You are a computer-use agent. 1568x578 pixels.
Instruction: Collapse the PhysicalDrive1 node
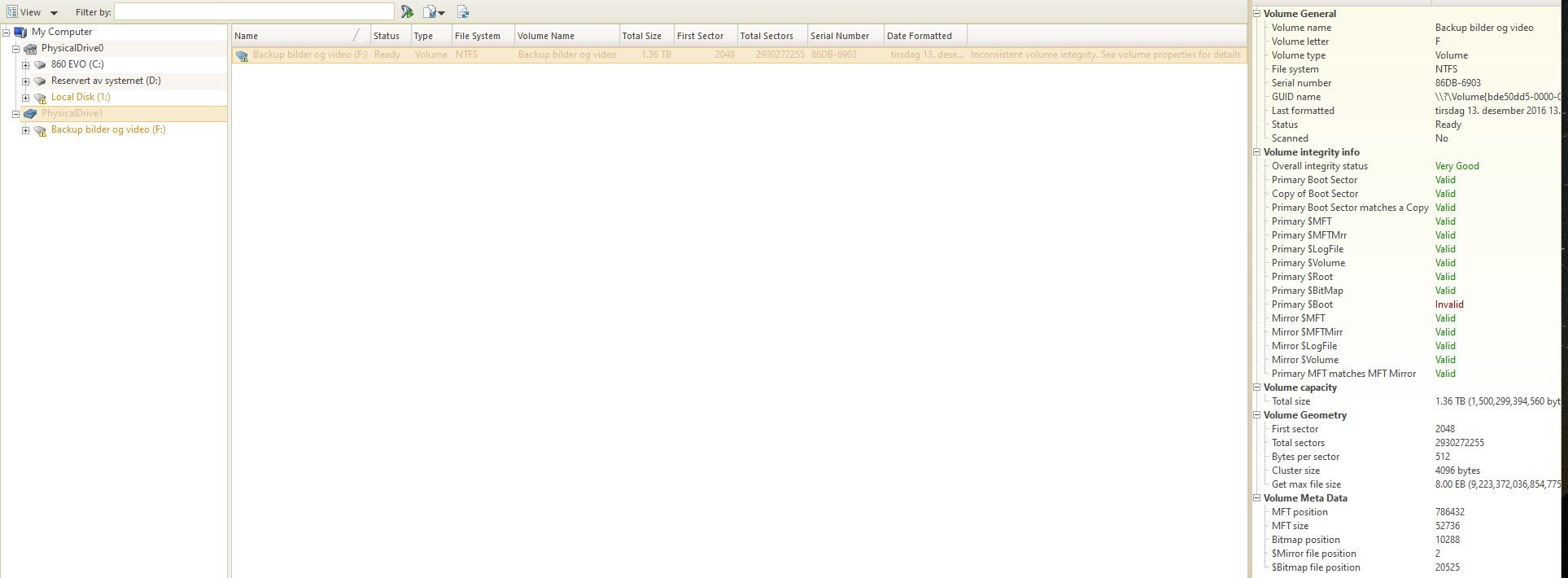[15, 114]
